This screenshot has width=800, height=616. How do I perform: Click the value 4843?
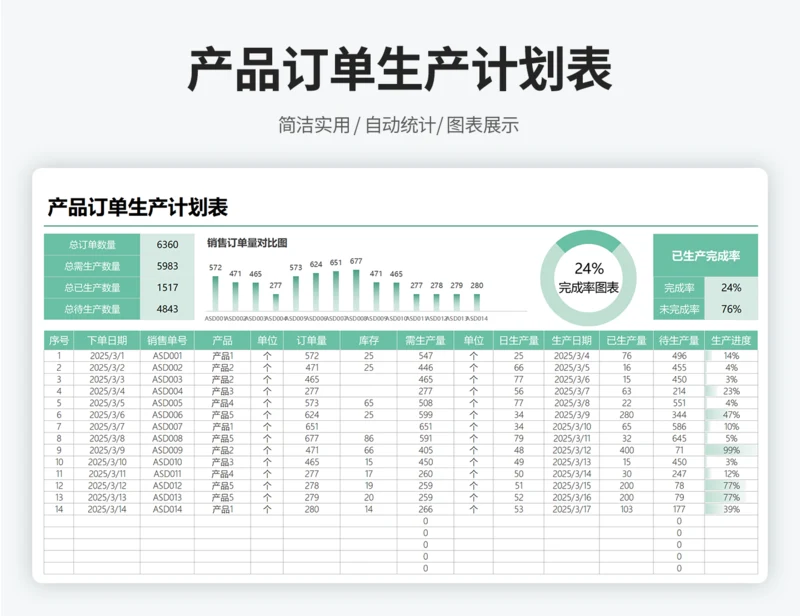tap(167, 309)
